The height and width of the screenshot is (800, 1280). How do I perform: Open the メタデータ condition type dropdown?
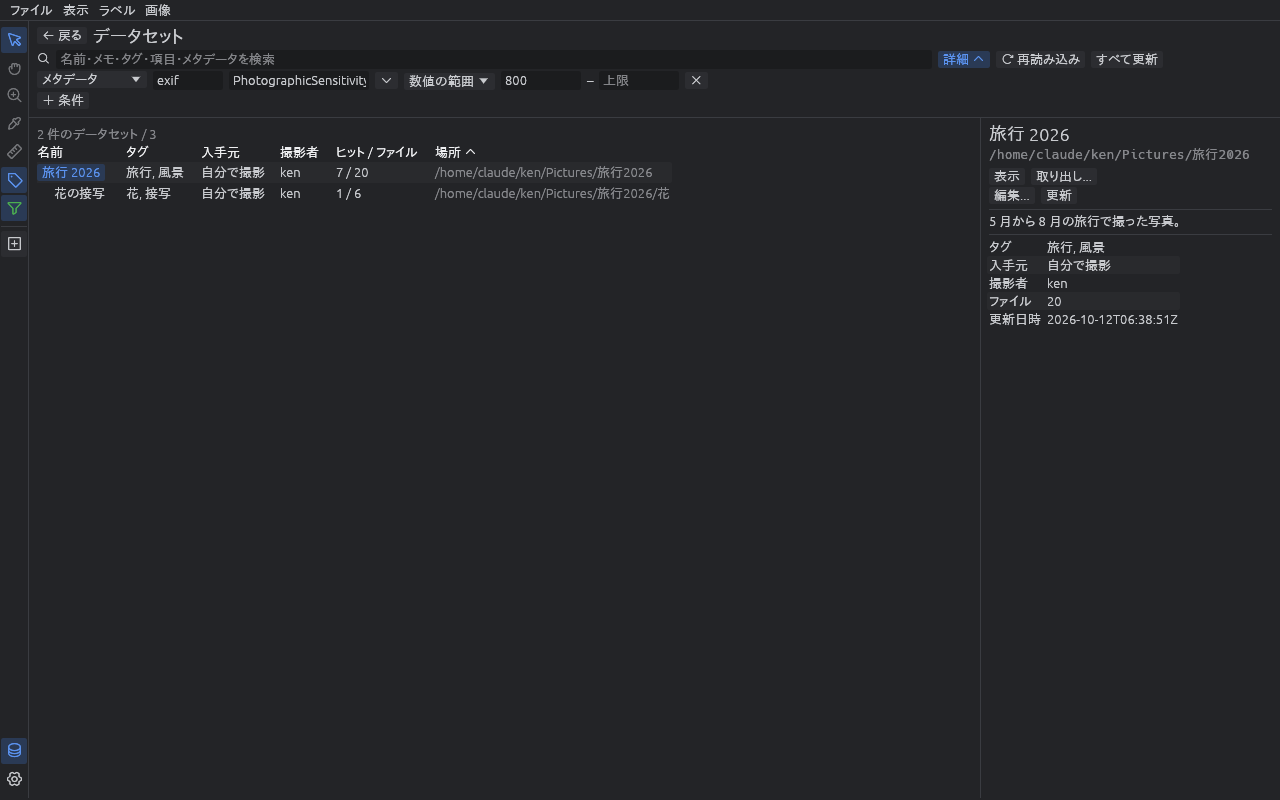click(x=92, y=80)
